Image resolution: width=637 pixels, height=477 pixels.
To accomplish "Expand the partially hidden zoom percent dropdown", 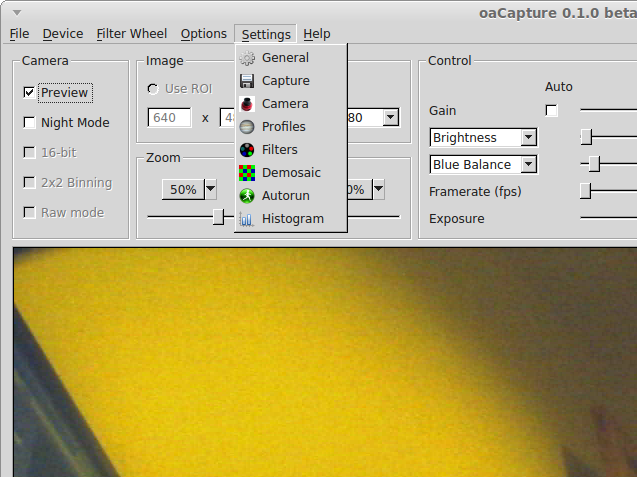I will [378, 189].
